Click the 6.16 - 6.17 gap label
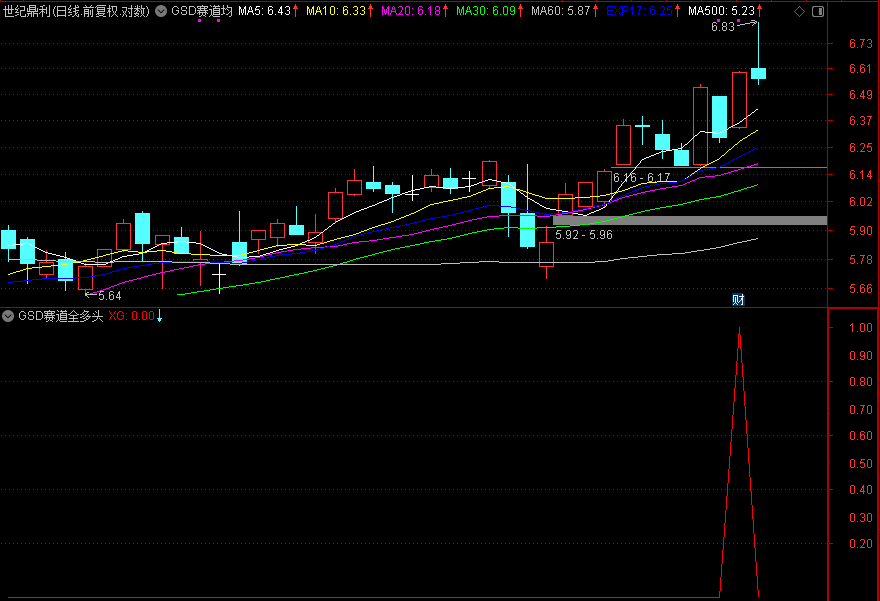Image resolution: width=880 pixels, height=601 pixels. (x=641, y=178)
